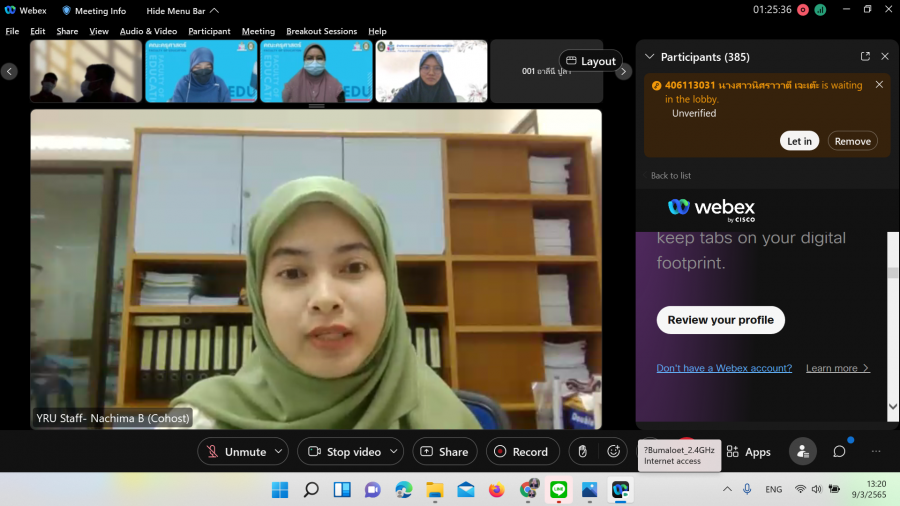Open LINE app from taskbar

click(559, 490)
